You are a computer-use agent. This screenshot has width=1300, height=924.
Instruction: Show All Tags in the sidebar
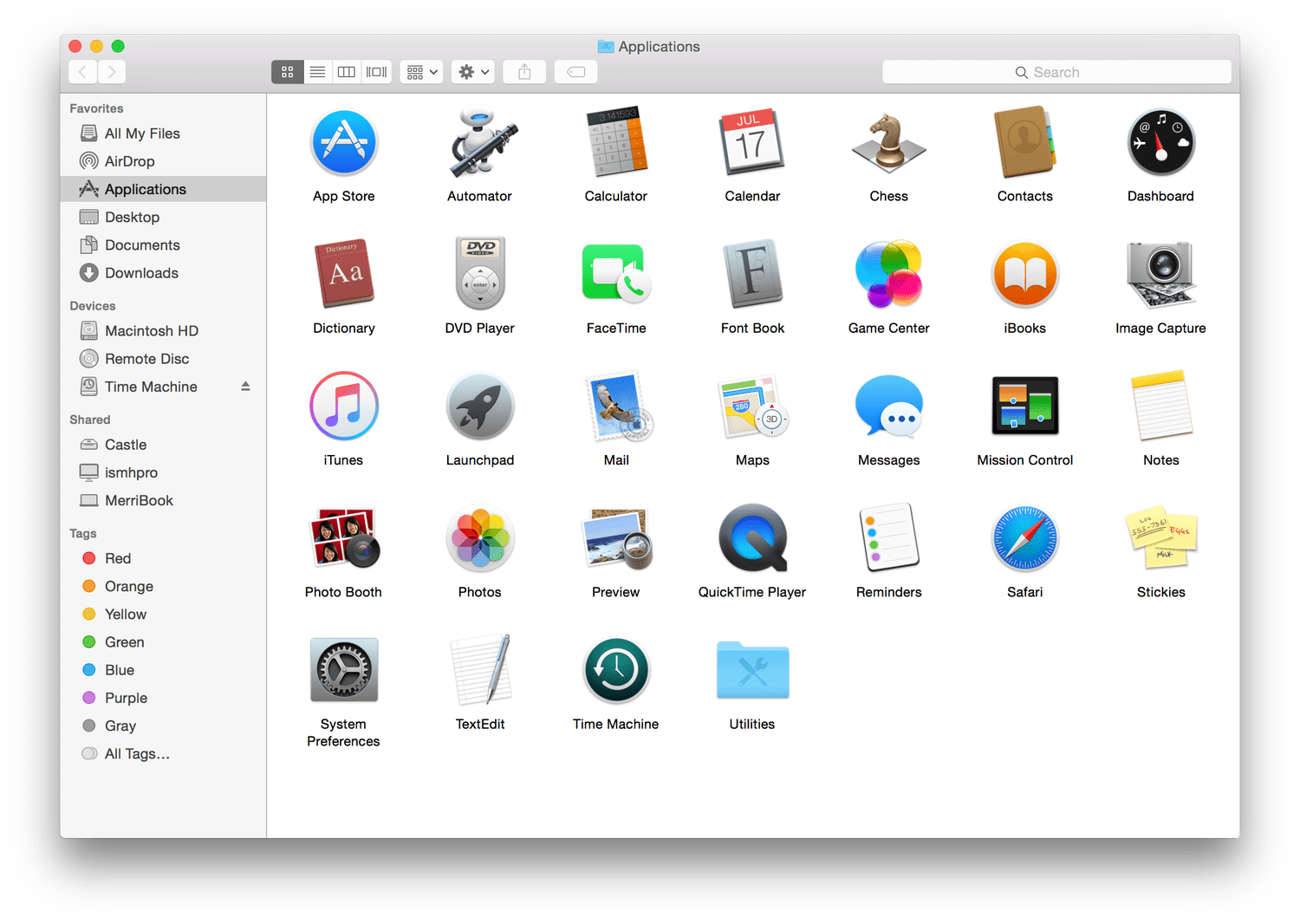click(163, 754)
